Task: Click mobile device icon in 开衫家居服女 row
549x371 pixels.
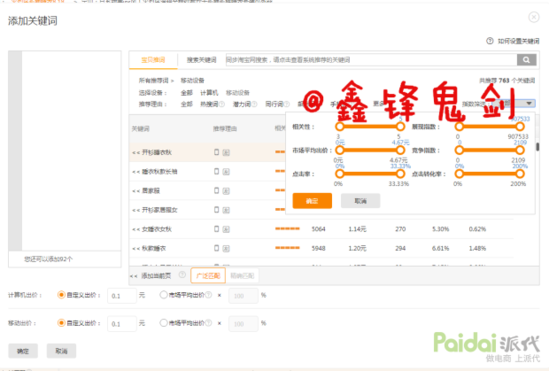Action: point(216,210)
